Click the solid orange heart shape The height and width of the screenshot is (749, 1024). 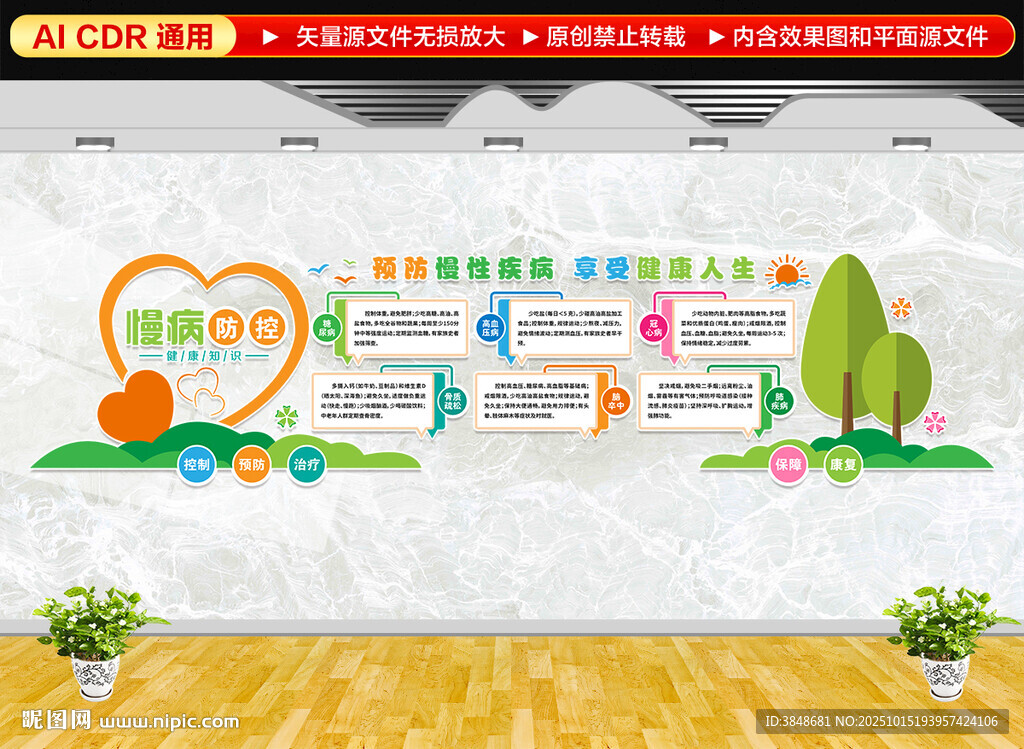[x=136, y=406]
